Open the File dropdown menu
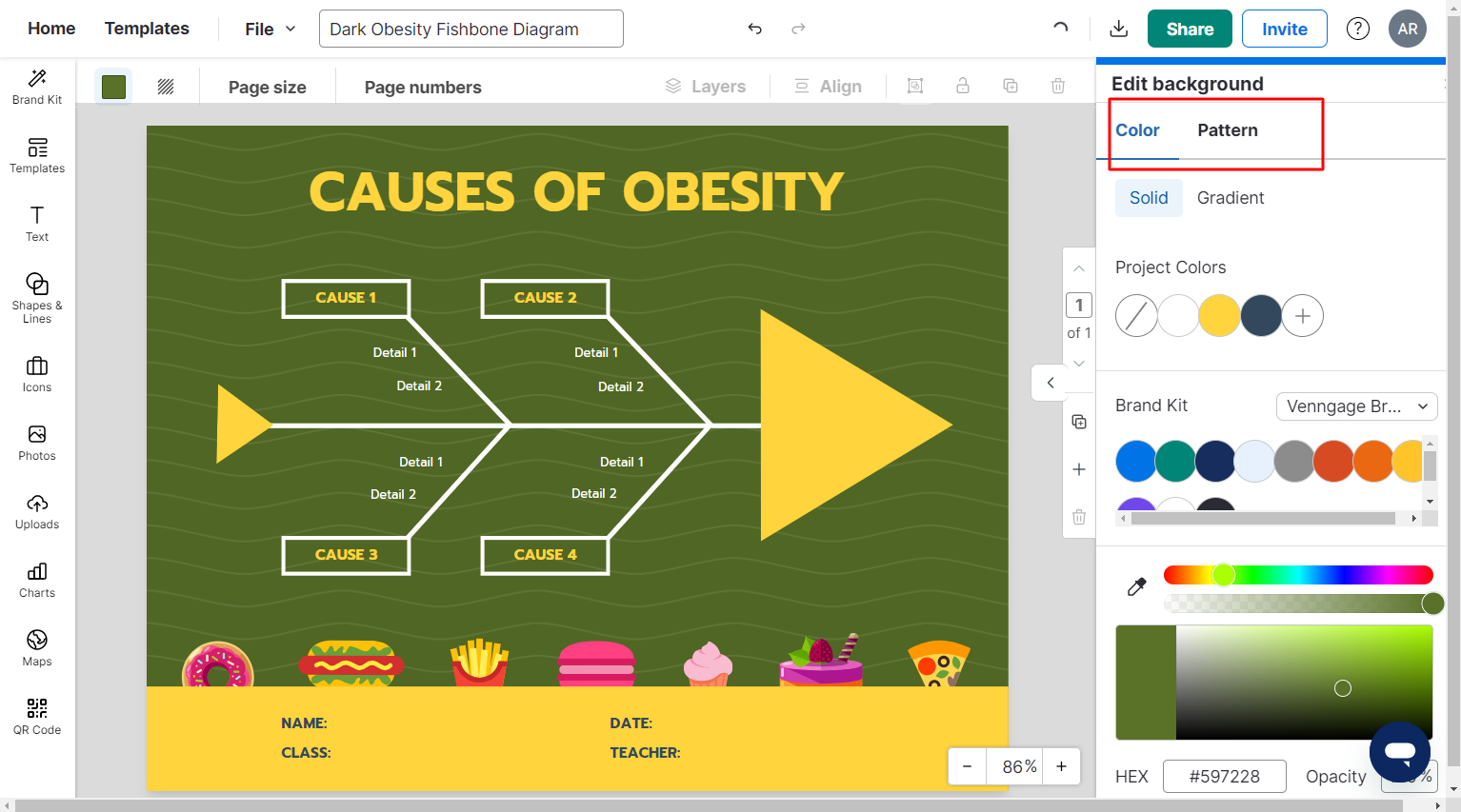 pyautogui.click(x=270, y=29)
